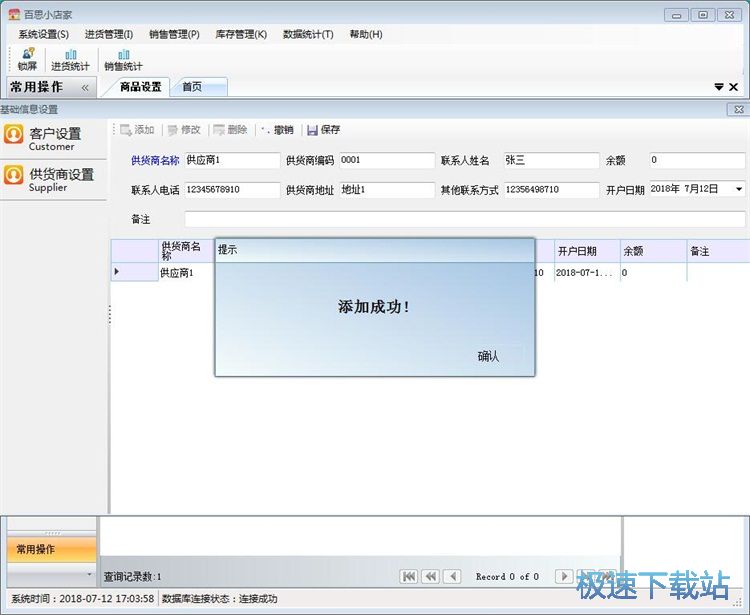Click the 撤销 undo toolbar button
This screenshot has width=750, height=615.
click(x=277, y=130)
